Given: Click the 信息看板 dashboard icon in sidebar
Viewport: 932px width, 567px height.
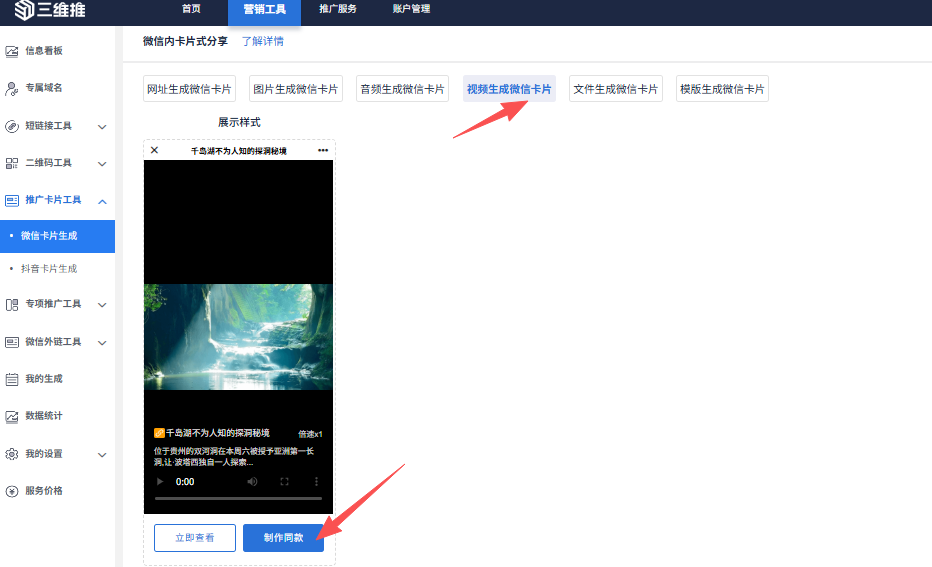Looking at the screenshot, I should 12,51.
